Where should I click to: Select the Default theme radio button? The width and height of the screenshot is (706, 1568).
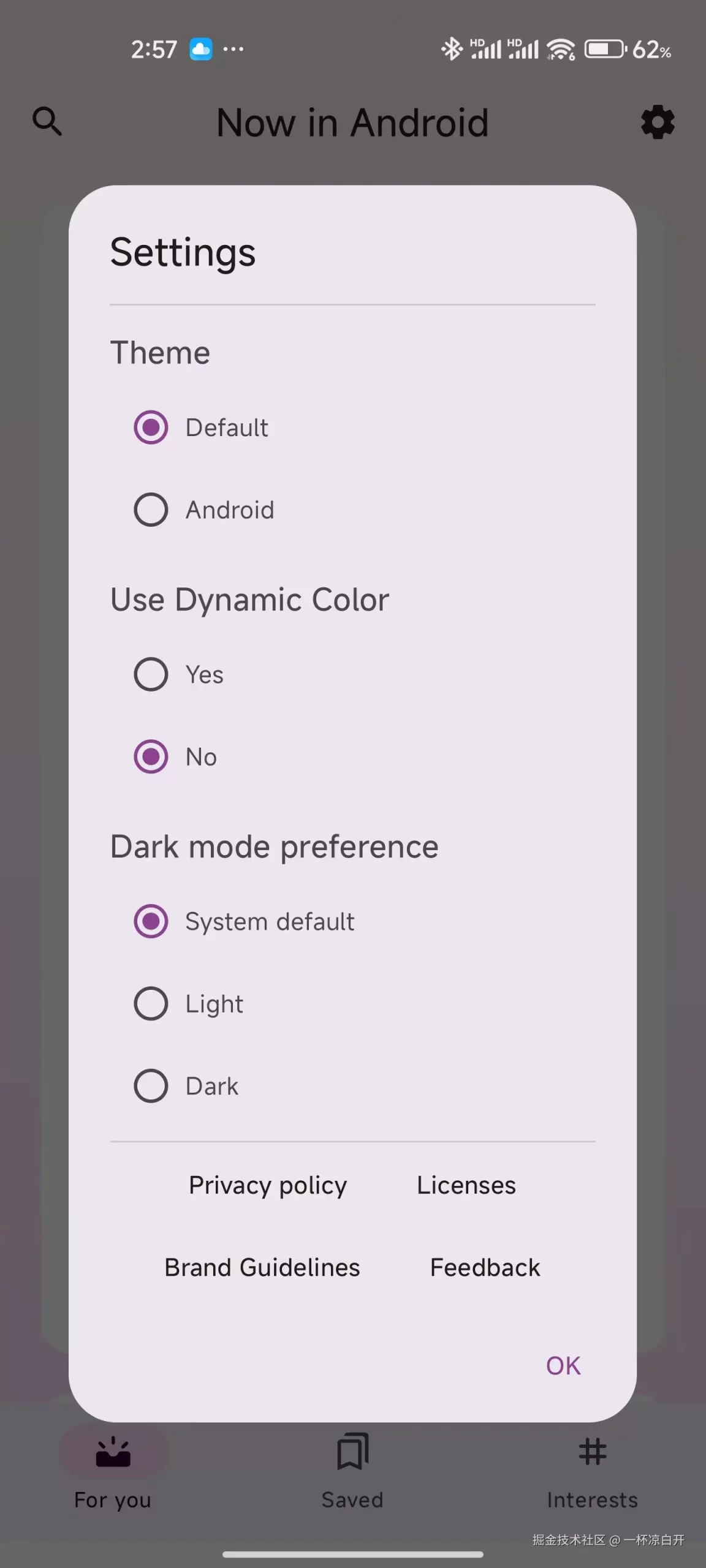point(151,427)
